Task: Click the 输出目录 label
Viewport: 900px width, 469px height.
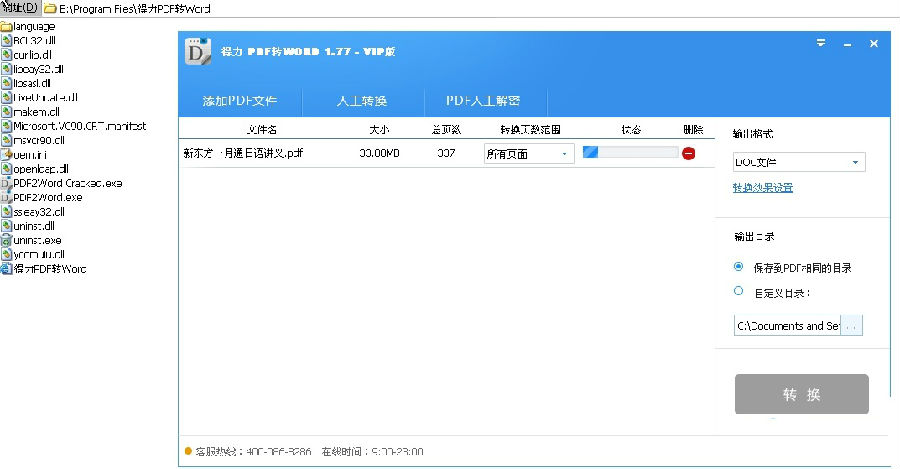Action: click(754, 237)
